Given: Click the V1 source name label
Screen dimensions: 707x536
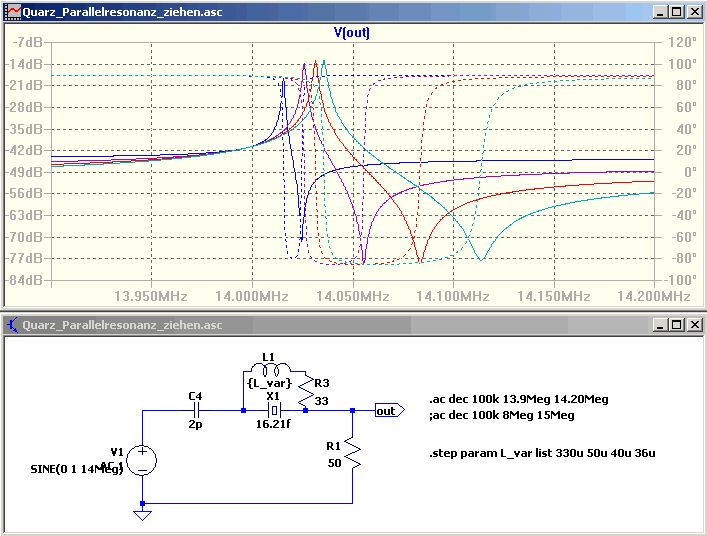Looking at the screenshot, I should tap(117, 452).
